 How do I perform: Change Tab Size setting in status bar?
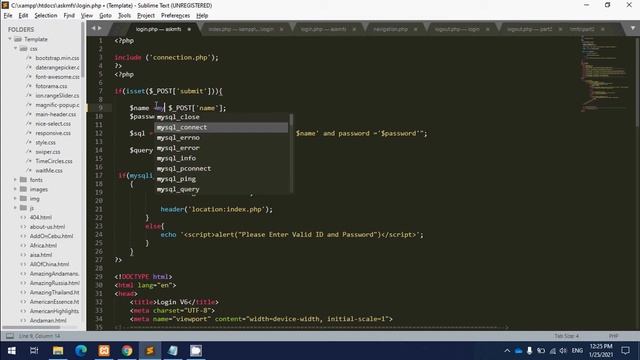tap(567, 336)
